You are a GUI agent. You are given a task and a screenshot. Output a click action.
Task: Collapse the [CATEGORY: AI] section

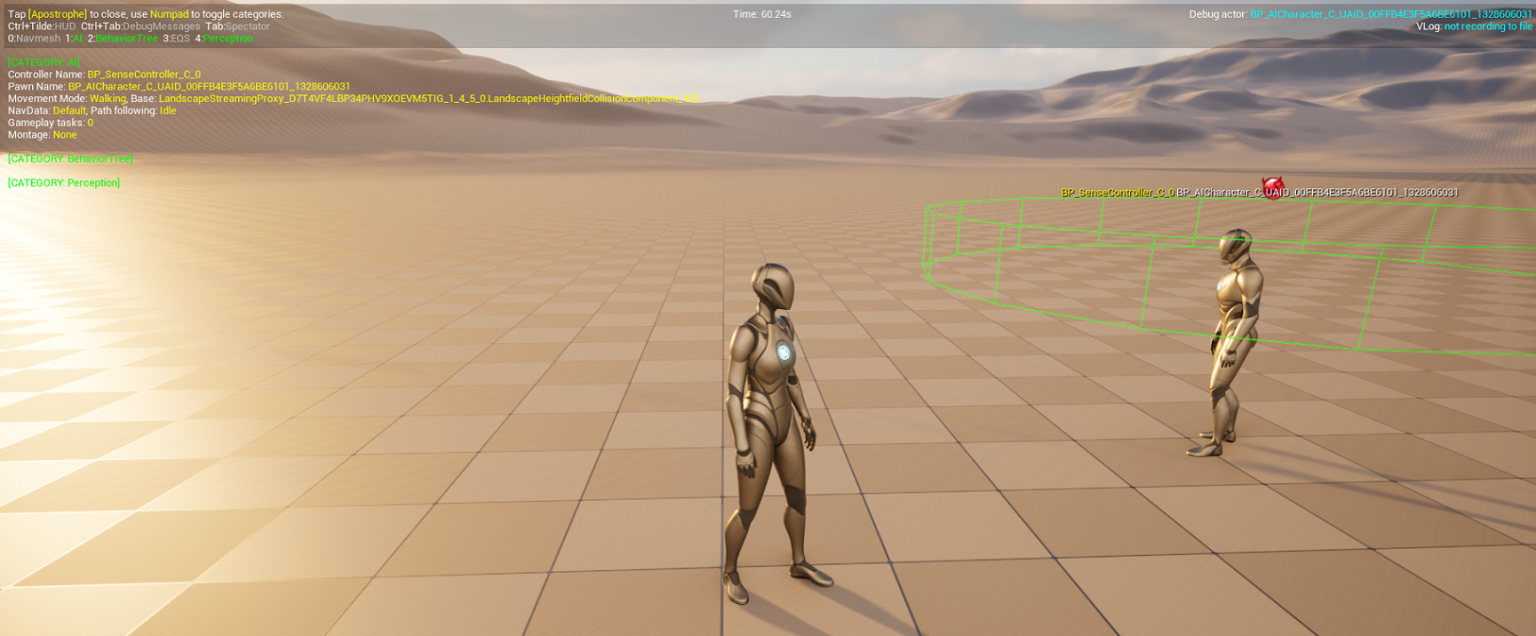coord(44,60)
